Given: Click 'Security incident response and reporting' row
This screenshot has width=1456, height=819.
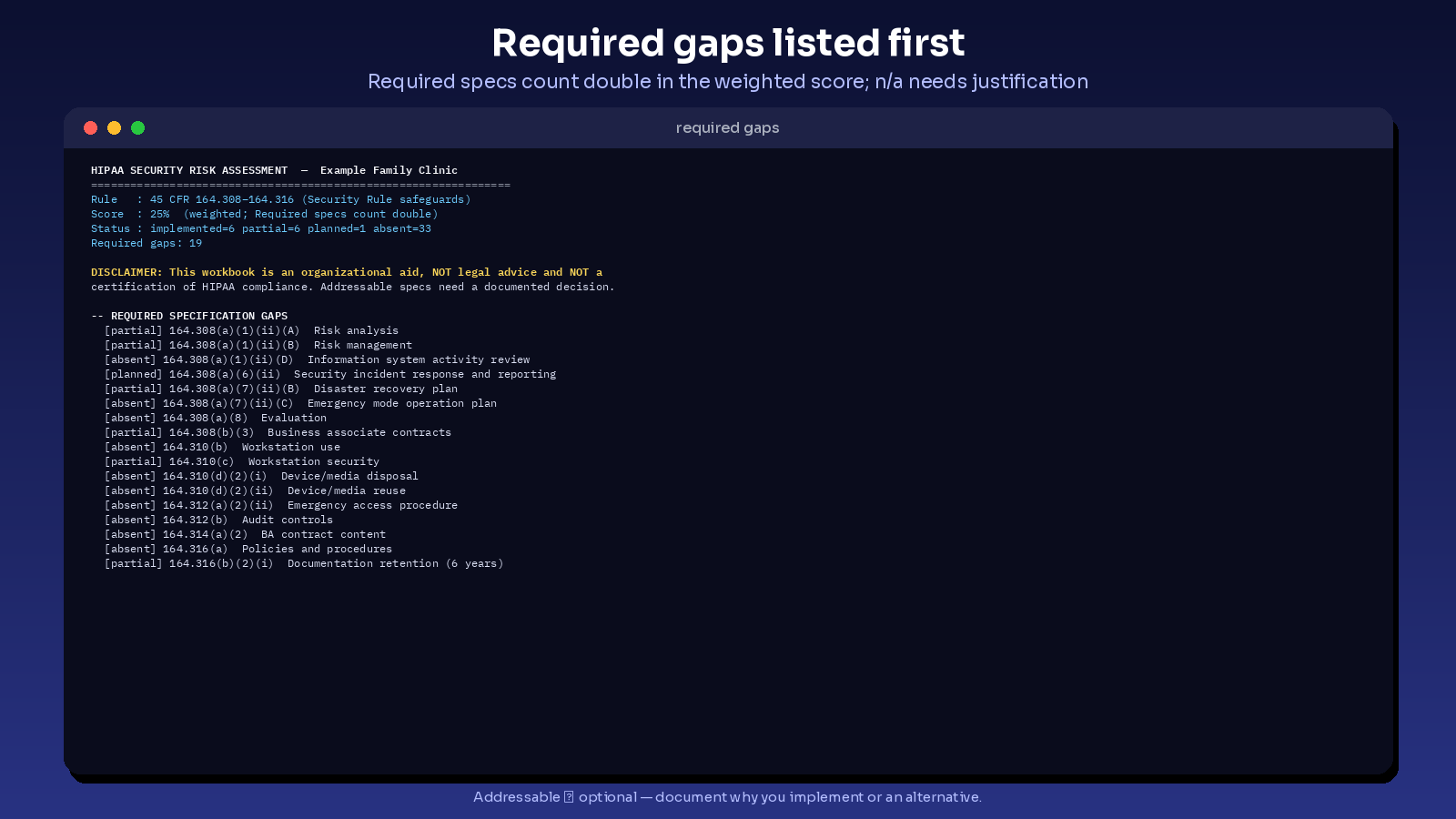Looking at the screenshot, I should point(330,374).
